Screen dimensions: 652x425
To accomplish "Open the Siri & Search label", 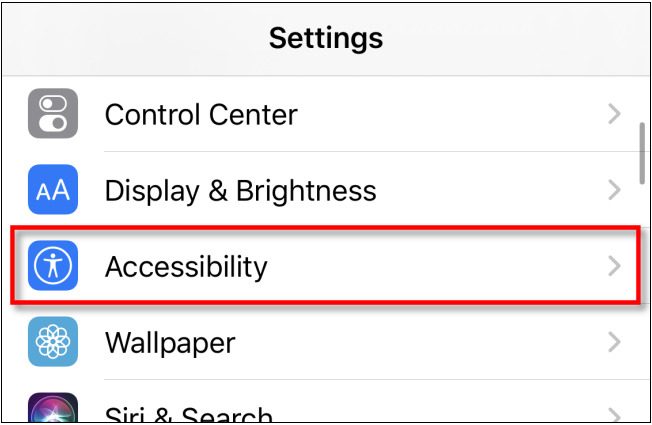I will click(x=189, y=414).
